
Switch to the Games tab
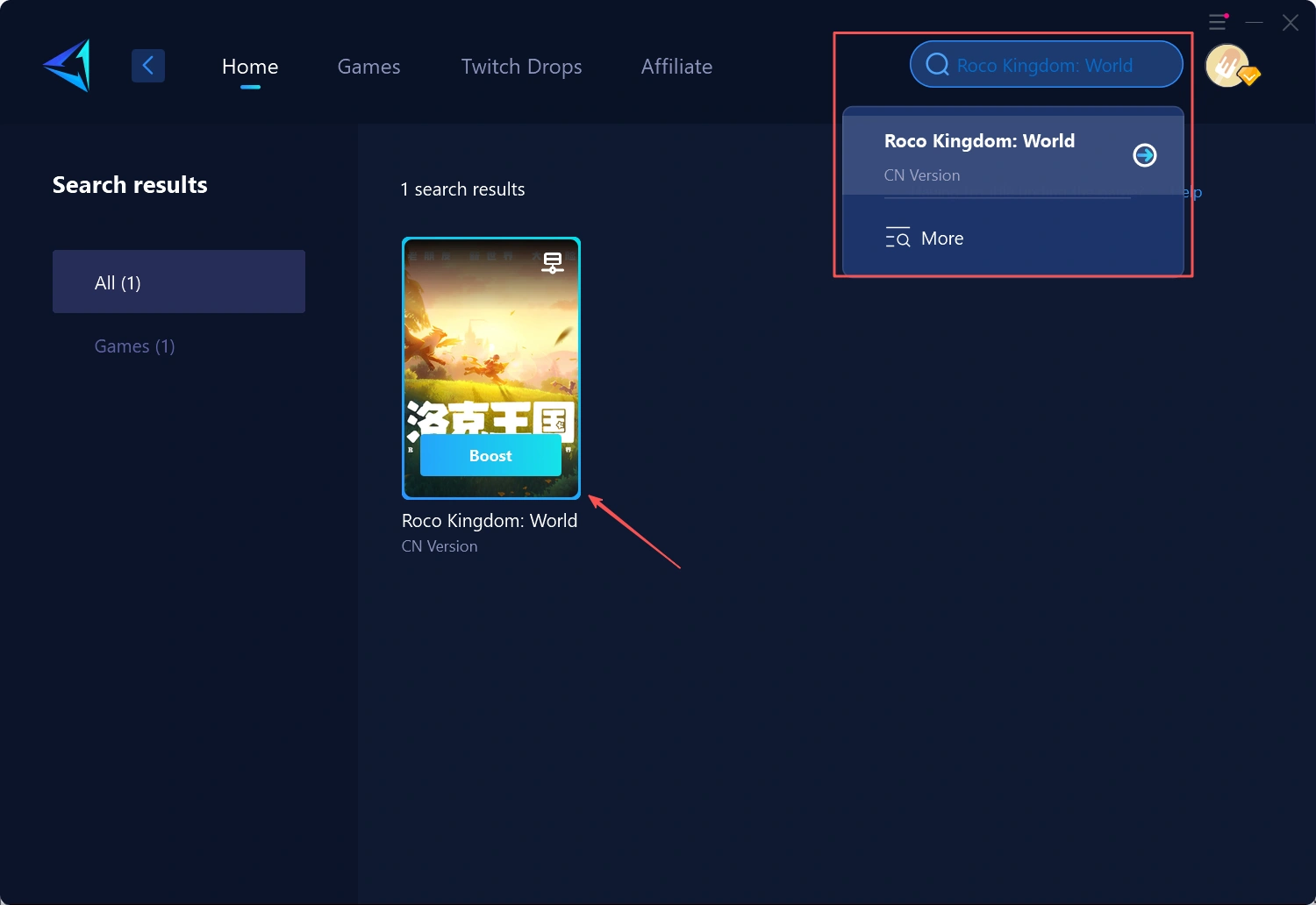click(x=368, y=66)
